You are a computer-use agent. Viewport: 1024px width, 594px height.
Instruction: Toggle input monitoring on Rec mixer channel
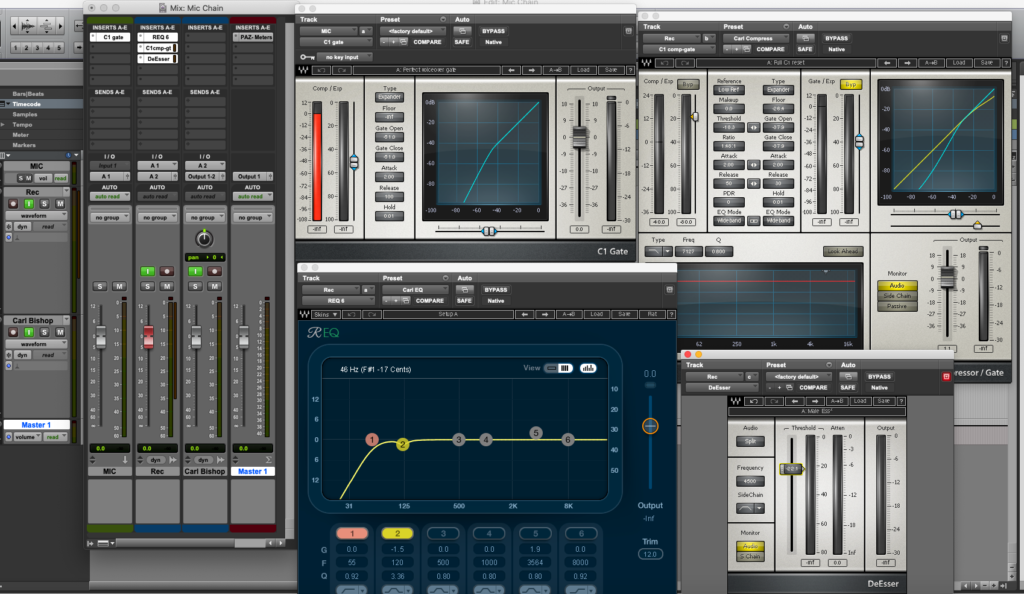pyautogui.click(x=148, y=271)
